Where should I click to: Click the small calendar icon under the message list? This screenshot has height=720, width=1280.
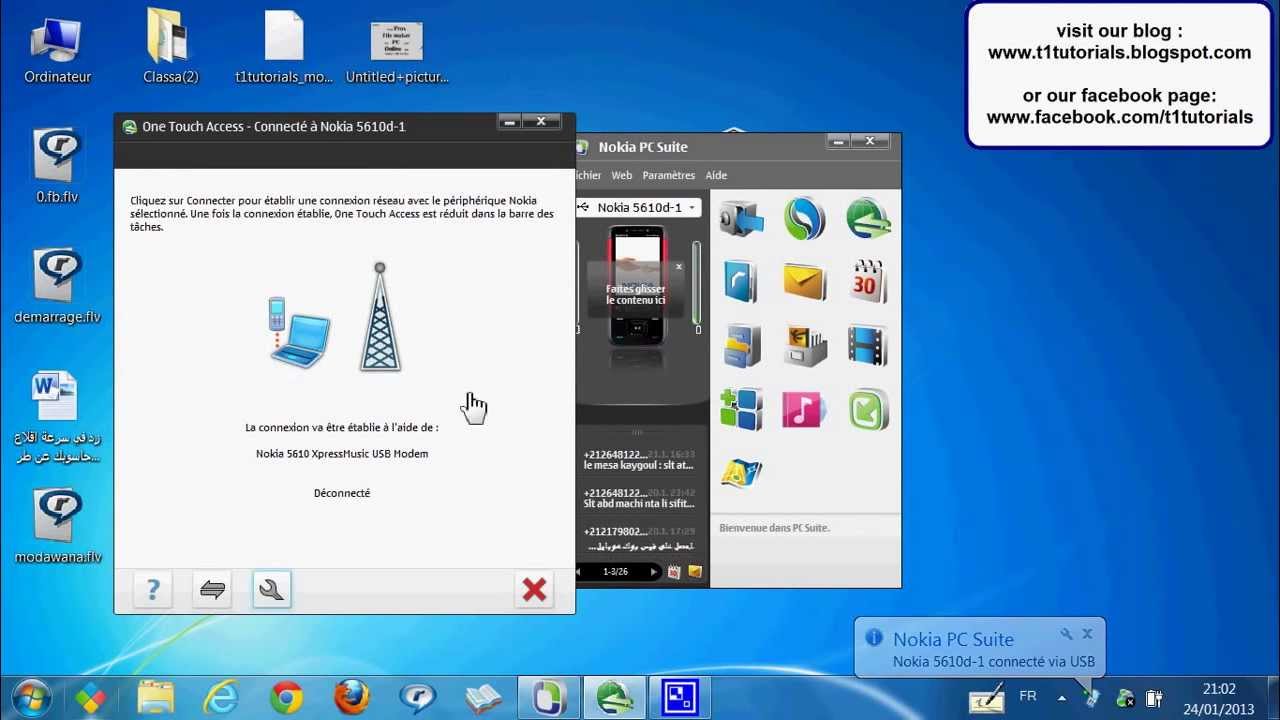coord(674,572)
